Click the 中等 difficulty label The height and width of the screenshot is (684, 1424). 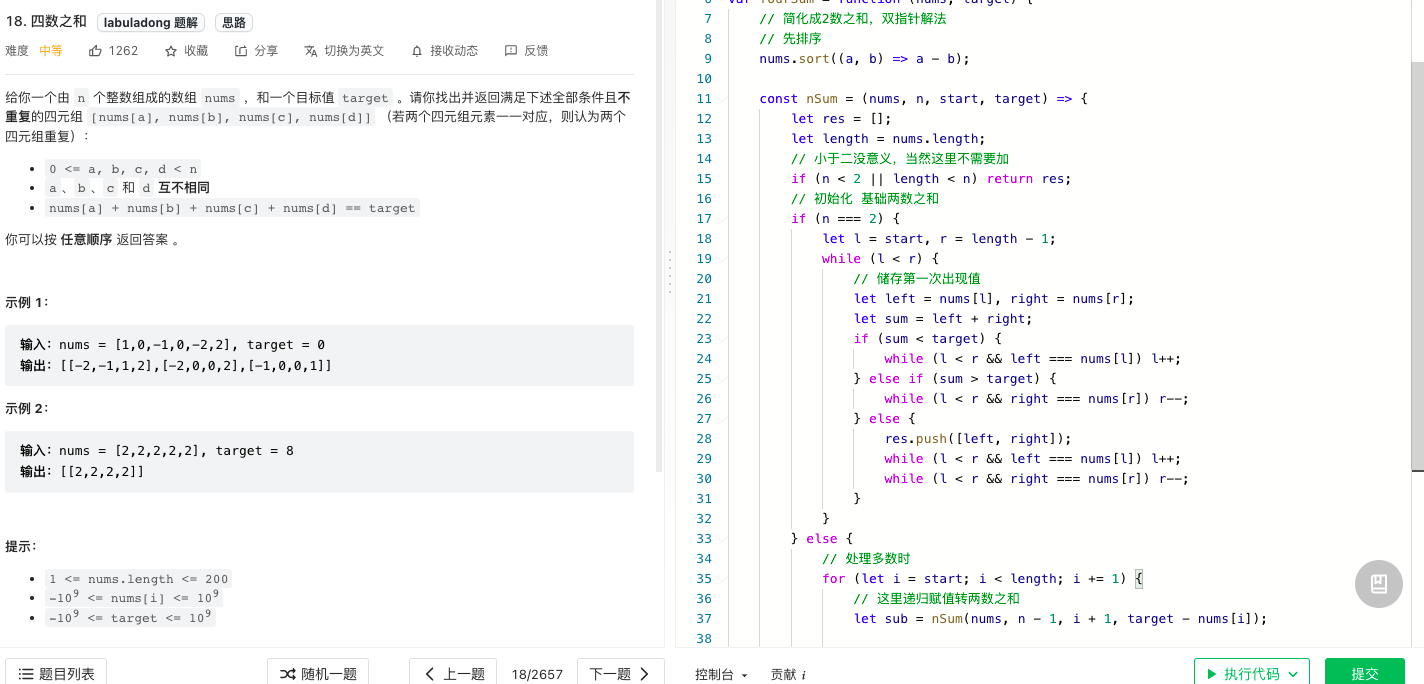pos(51,51)
